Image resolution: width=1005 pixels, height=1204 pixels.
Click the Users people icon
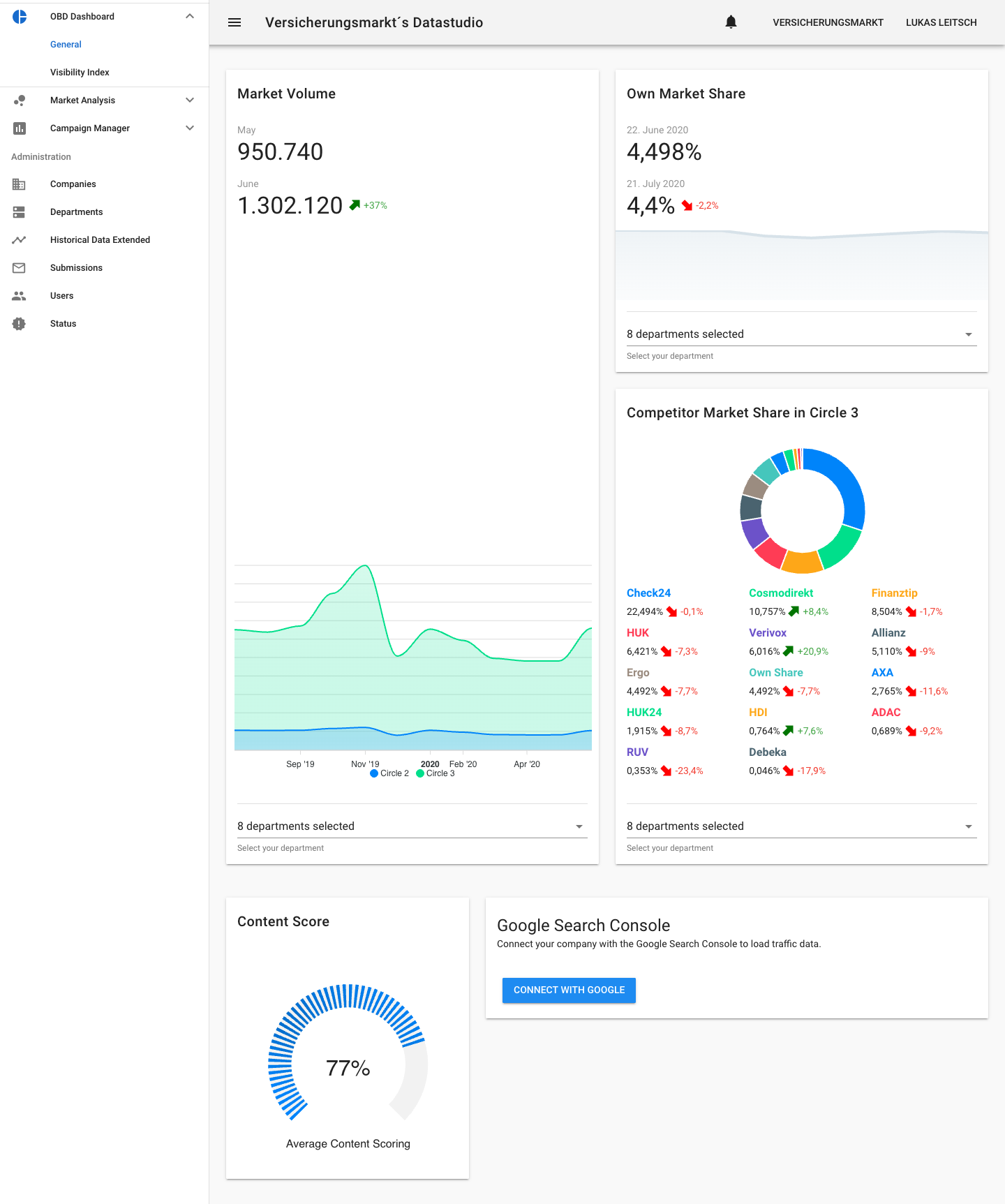point(19,296)
